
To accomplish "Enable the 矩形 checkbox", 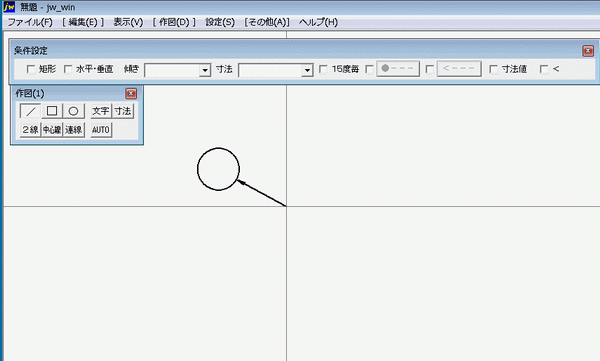I will 31,69.
